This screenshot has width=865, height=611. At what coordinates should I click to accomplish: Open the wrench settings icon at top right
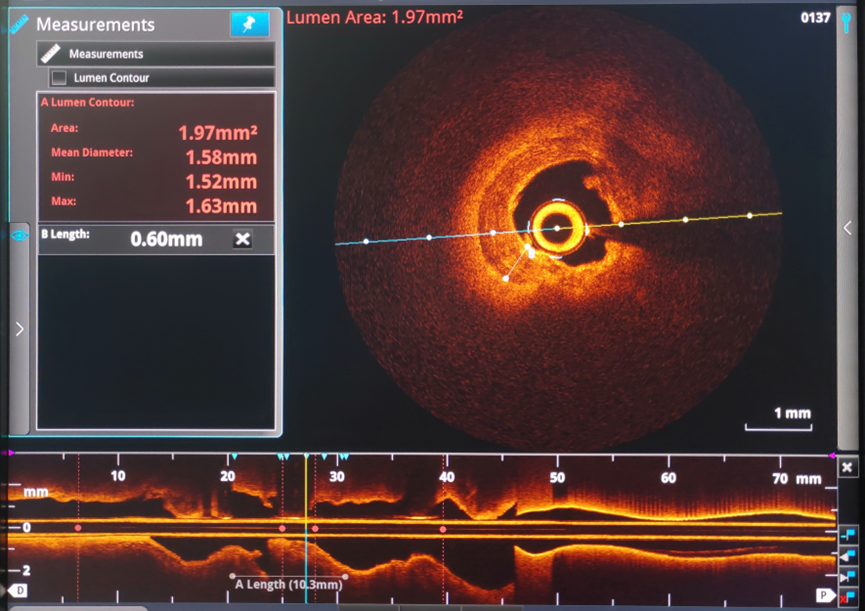848,20
